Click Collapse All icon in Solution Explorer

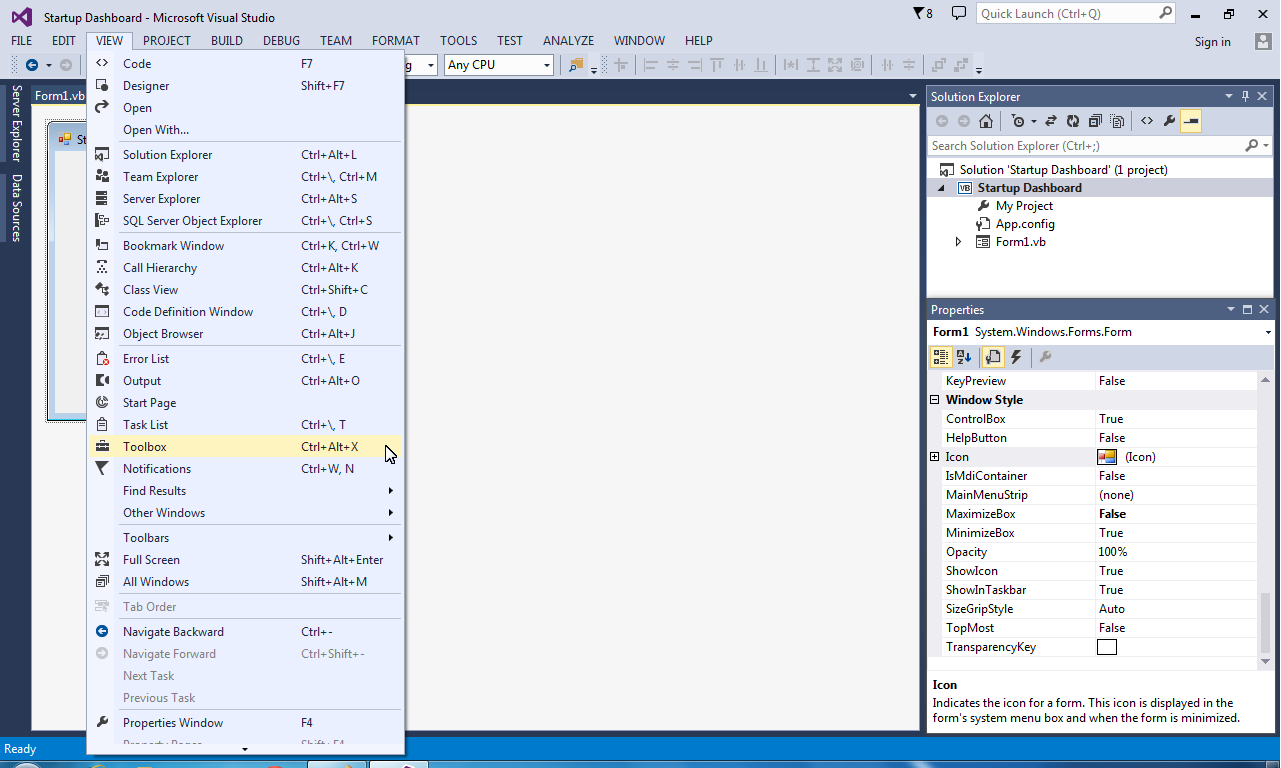pos(1095,121)
